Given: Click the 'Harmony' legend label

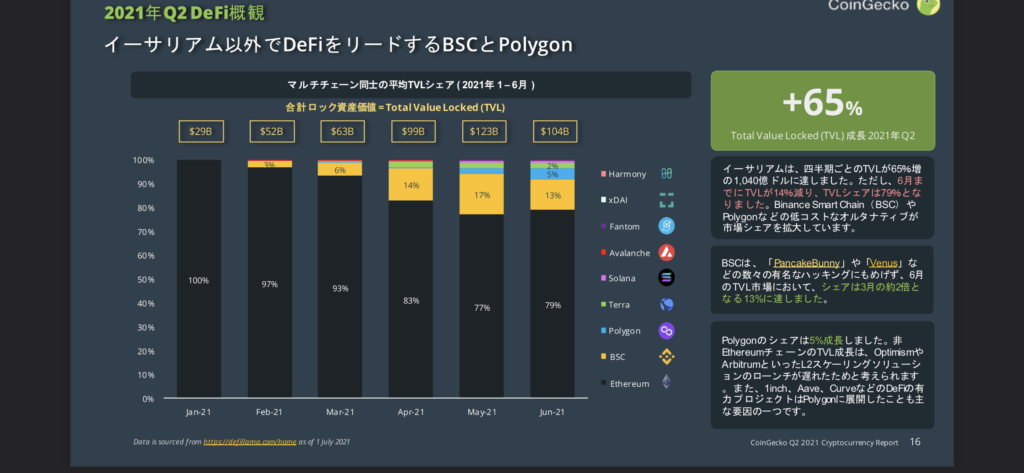Looking at the screenshot, I should 627,174.
